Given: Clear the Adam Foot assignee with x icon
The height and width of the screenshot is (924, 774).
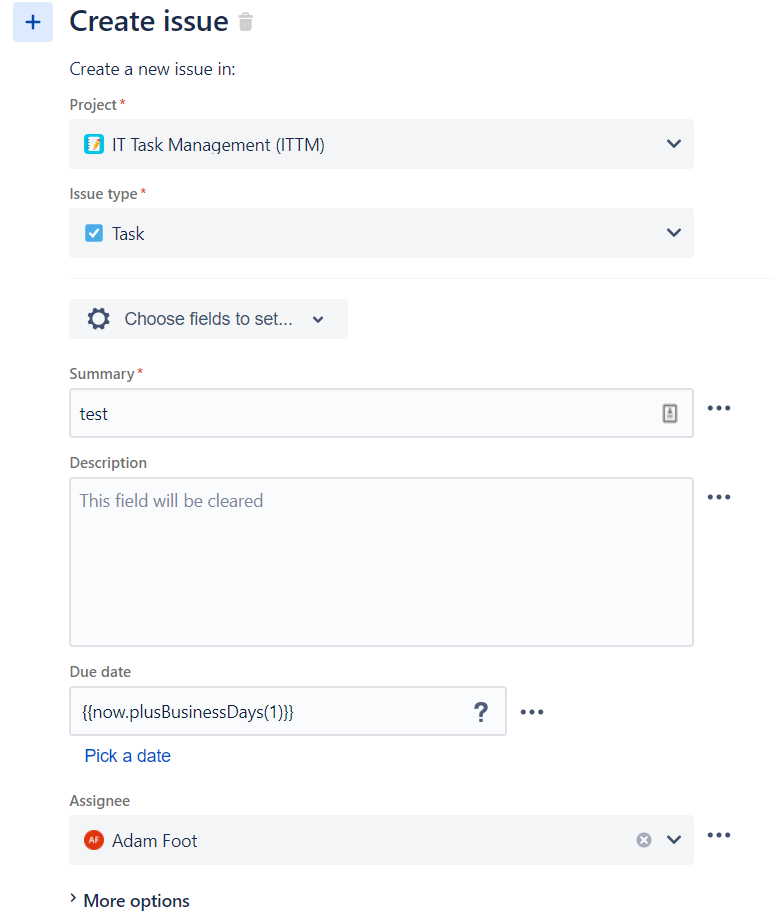Looking at the screenshot, I should [644, 840].
